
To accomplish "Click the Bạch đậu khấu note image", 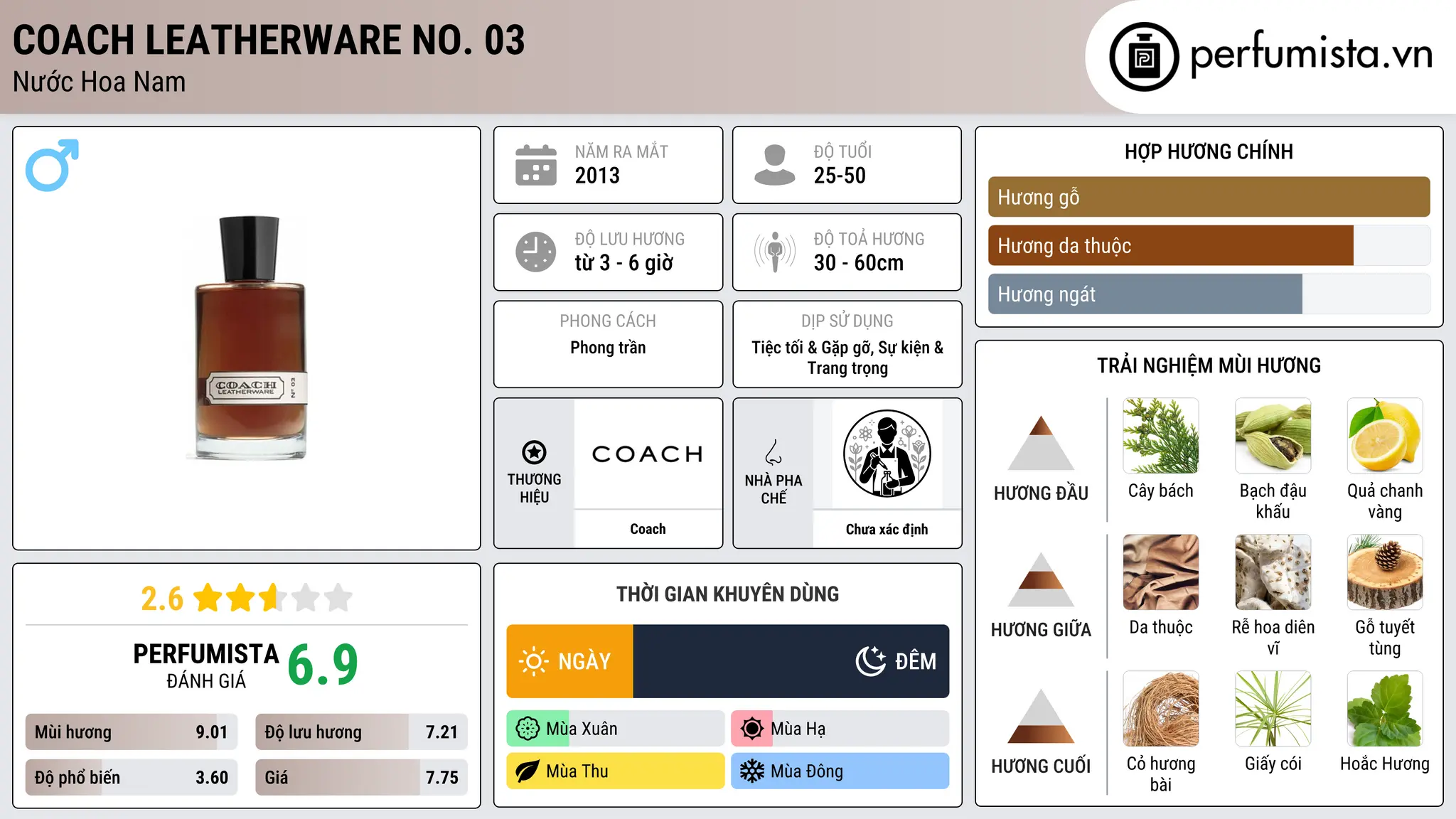I will point(1273,436).
